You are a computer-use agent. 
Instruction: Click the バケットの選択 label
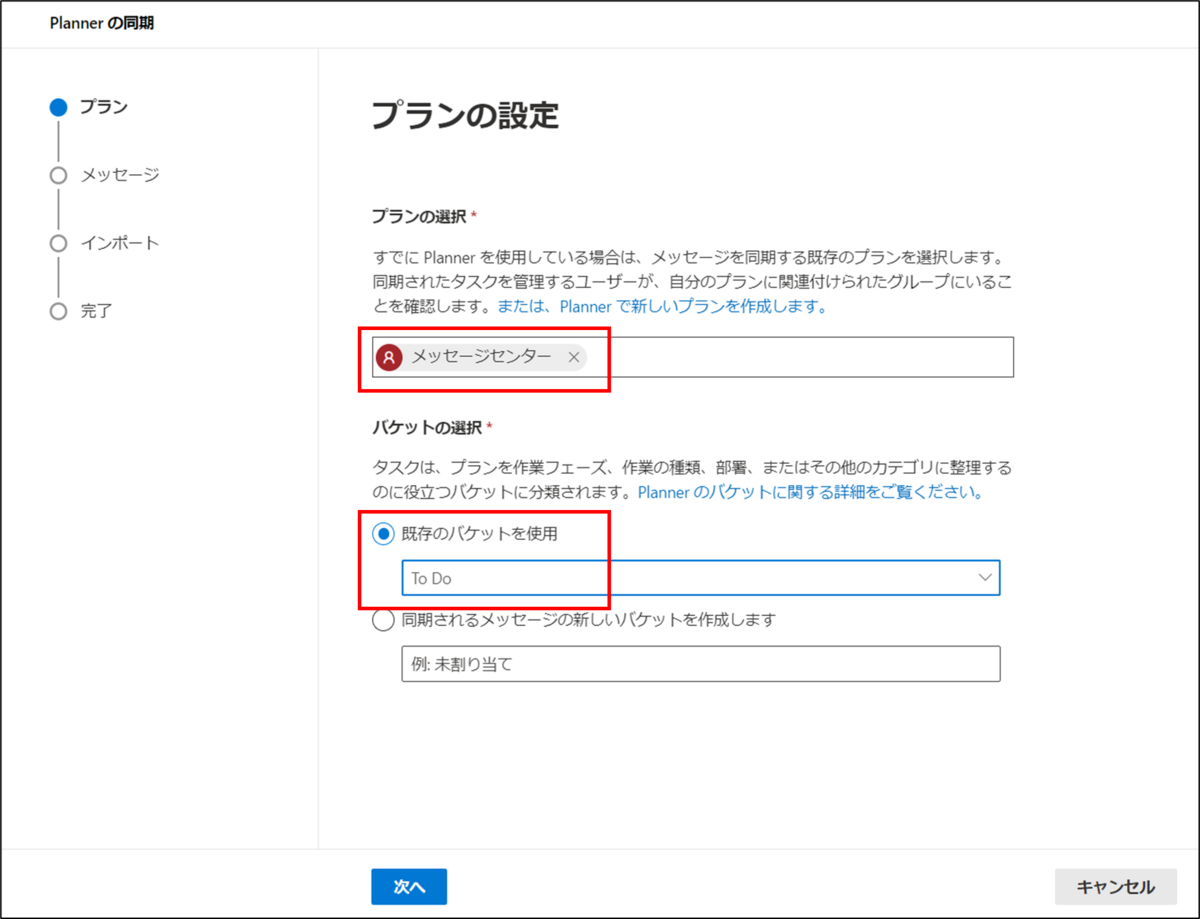coord(426,427)
